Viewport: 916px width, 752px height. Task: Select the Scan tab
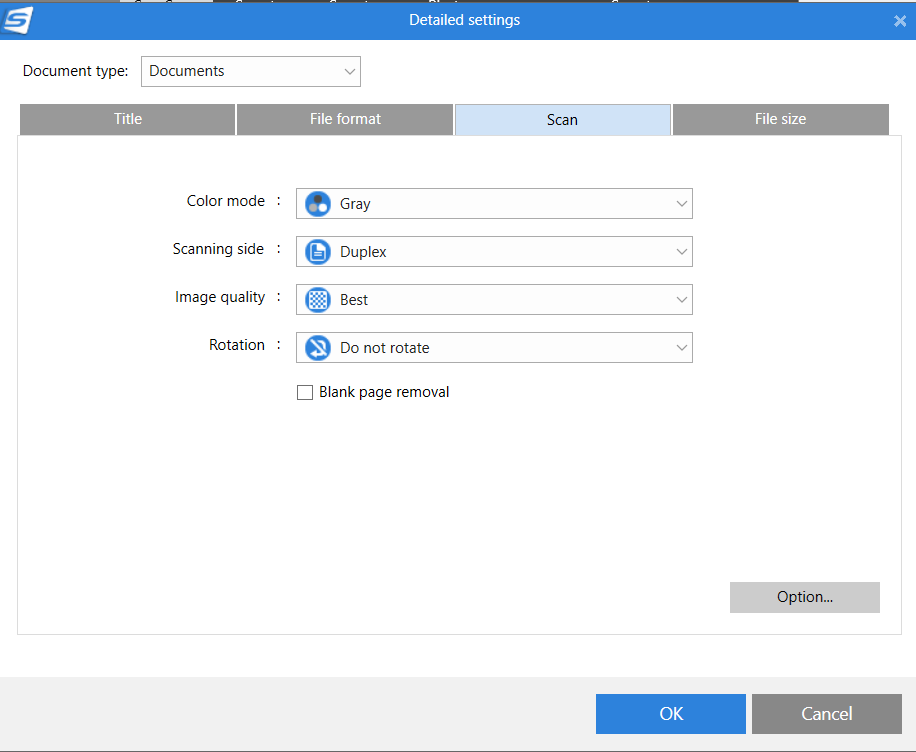coord(562,120)
